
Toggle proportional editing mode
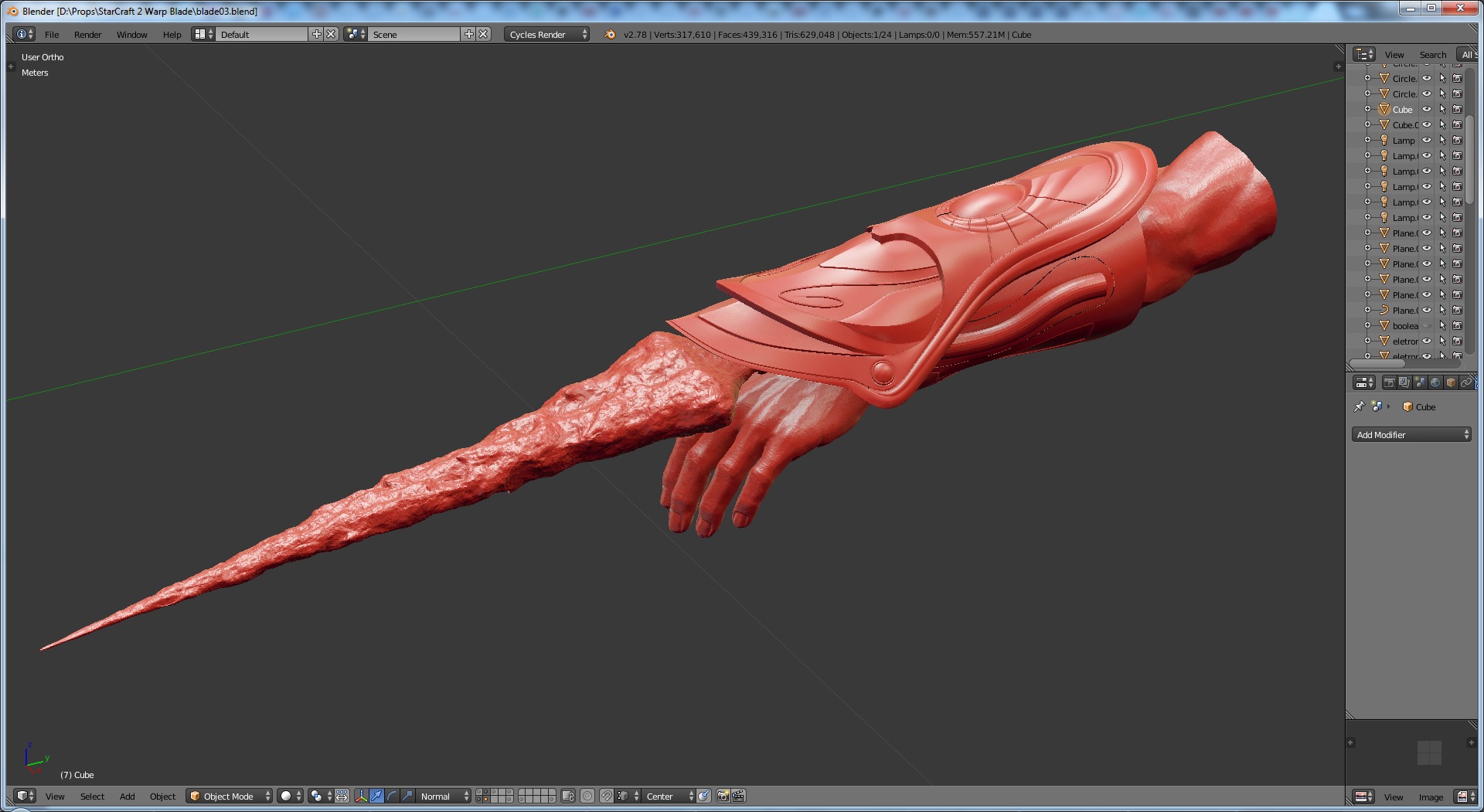(587, 796)
